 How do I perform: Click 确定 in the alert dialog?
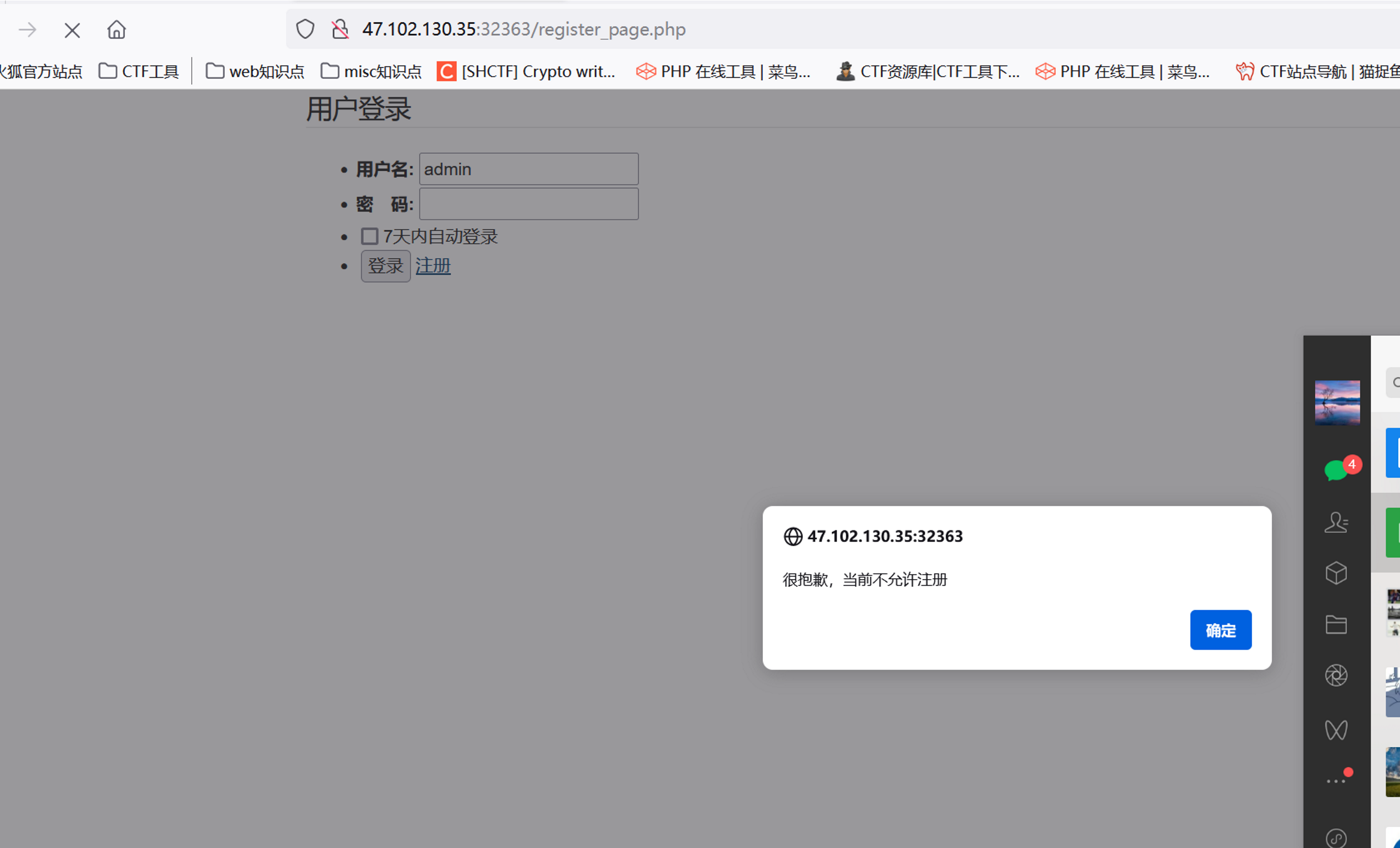1220,630
